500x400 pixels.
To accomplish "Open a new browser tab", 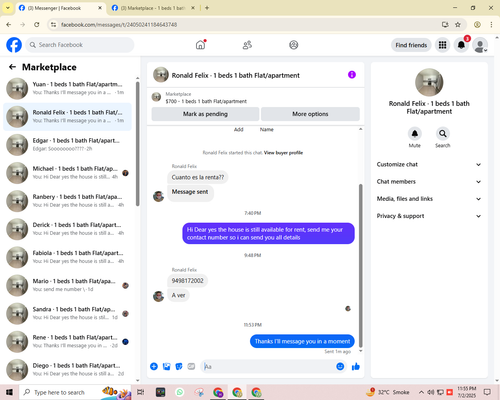I will pyautogui.click(x=207, y=8).
